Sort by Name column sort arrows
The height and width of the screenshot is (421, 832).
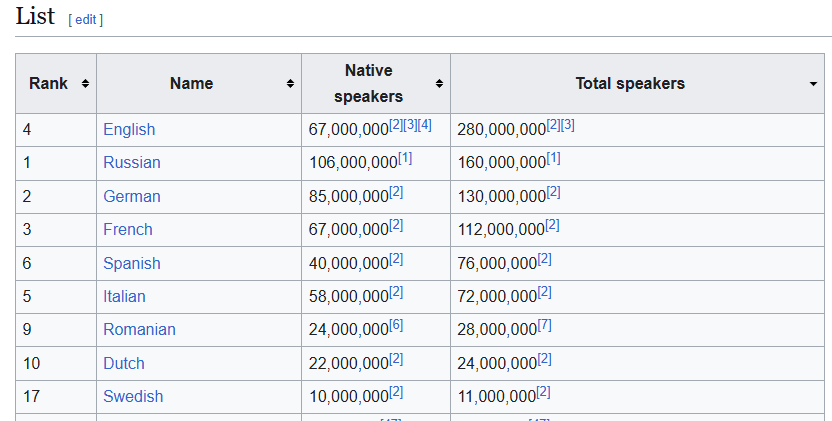tap(290, 83)
